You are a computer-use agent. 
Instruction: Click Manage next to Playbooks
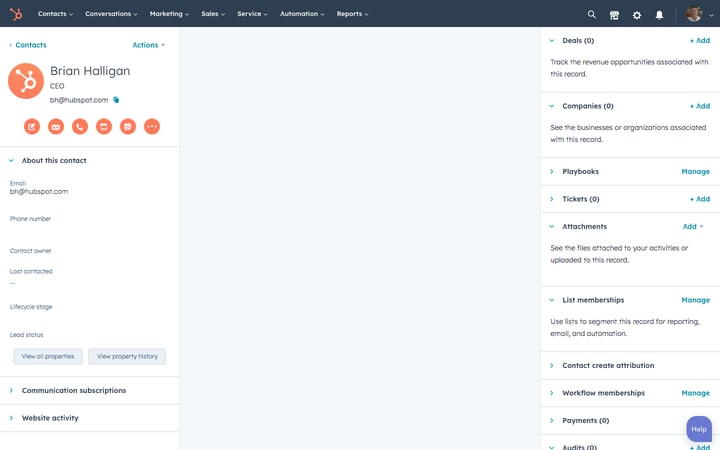(x=696, y=172)
